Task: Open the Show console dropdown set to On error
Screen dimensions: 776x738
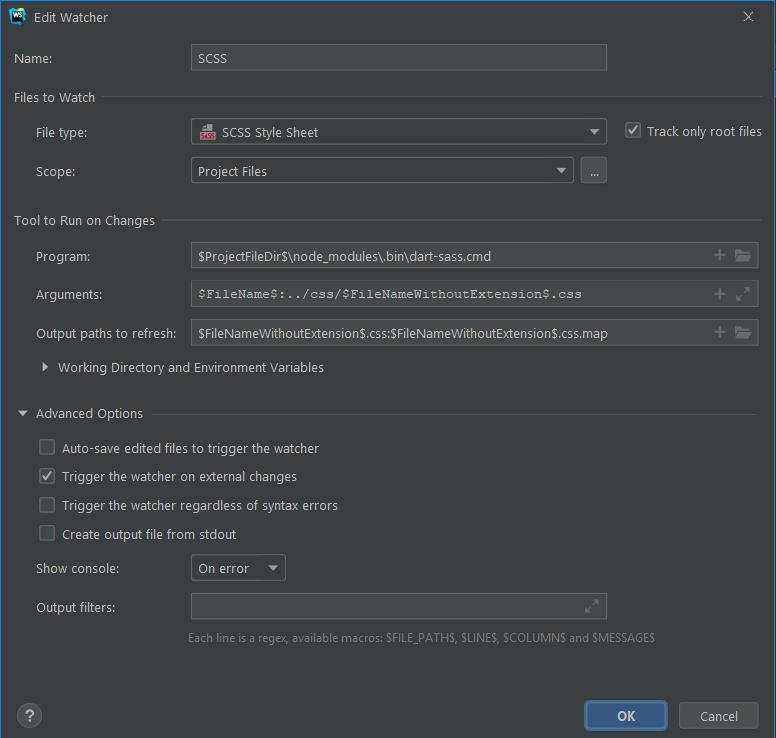Action: click(x=238, y=568)
